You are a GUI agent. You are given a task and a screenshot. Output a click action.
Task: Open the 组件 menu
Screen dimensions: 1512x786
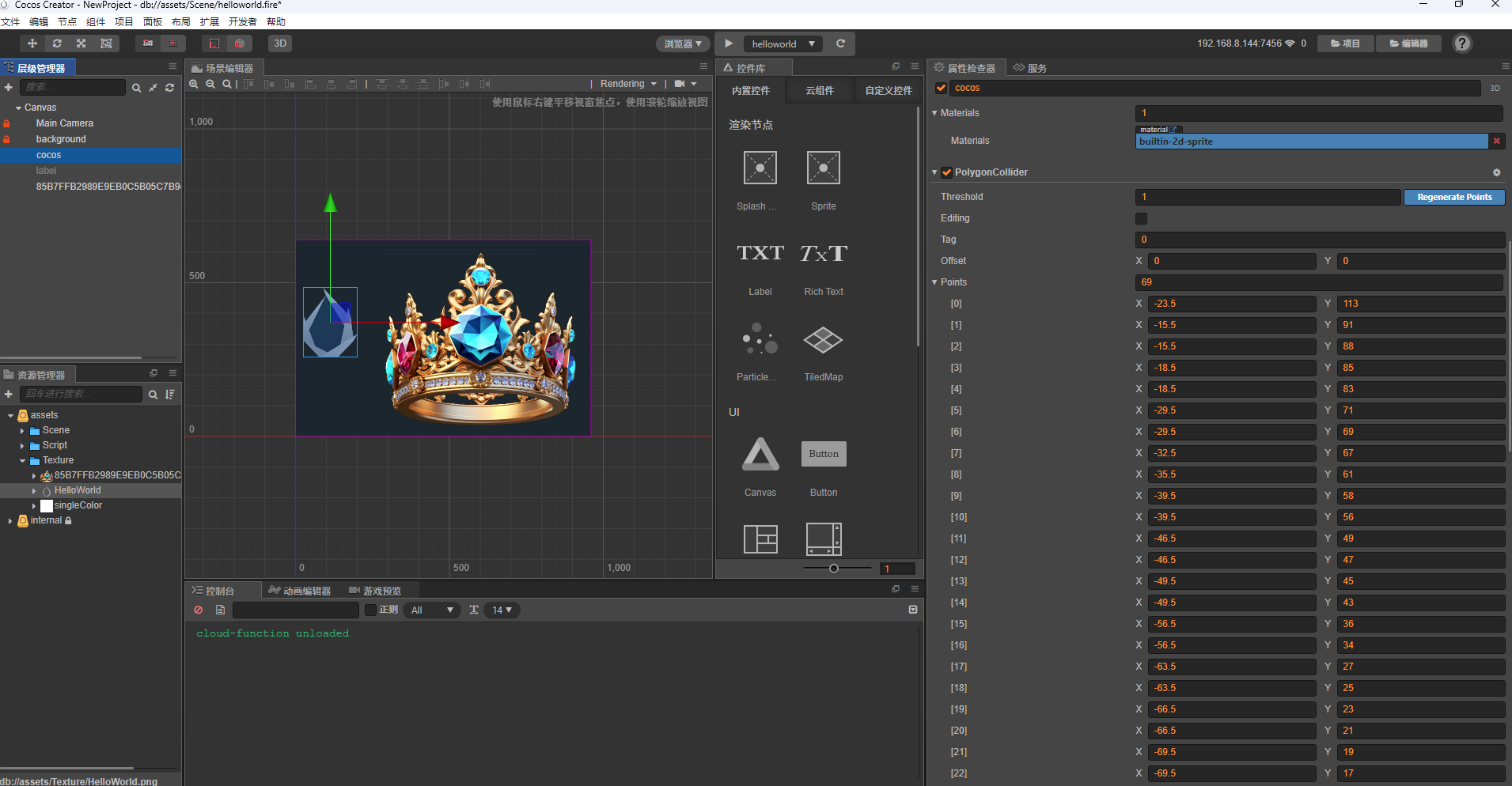coord(95,21)
